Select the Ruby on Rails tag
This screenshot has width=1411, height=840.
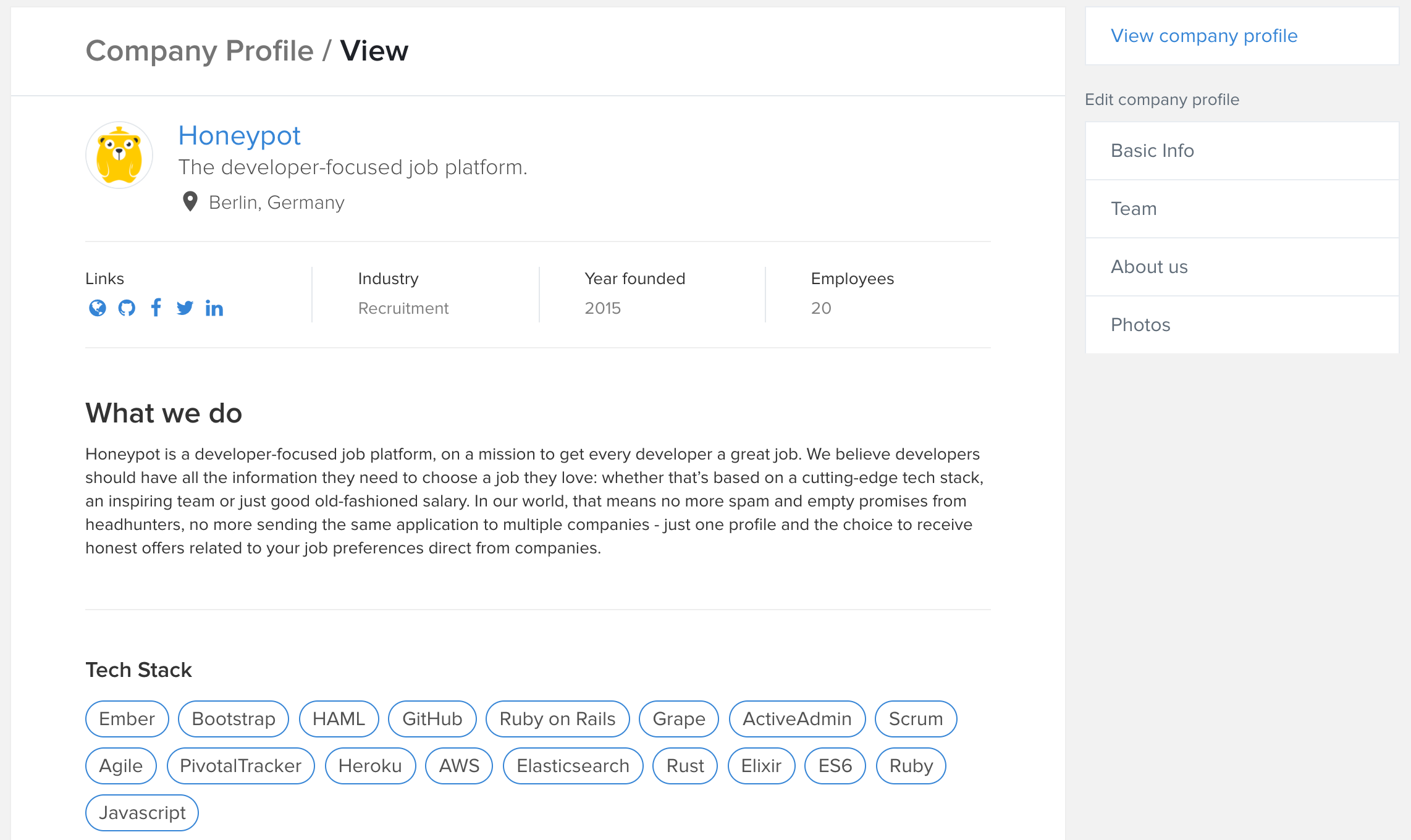click(x=557, y=719)
